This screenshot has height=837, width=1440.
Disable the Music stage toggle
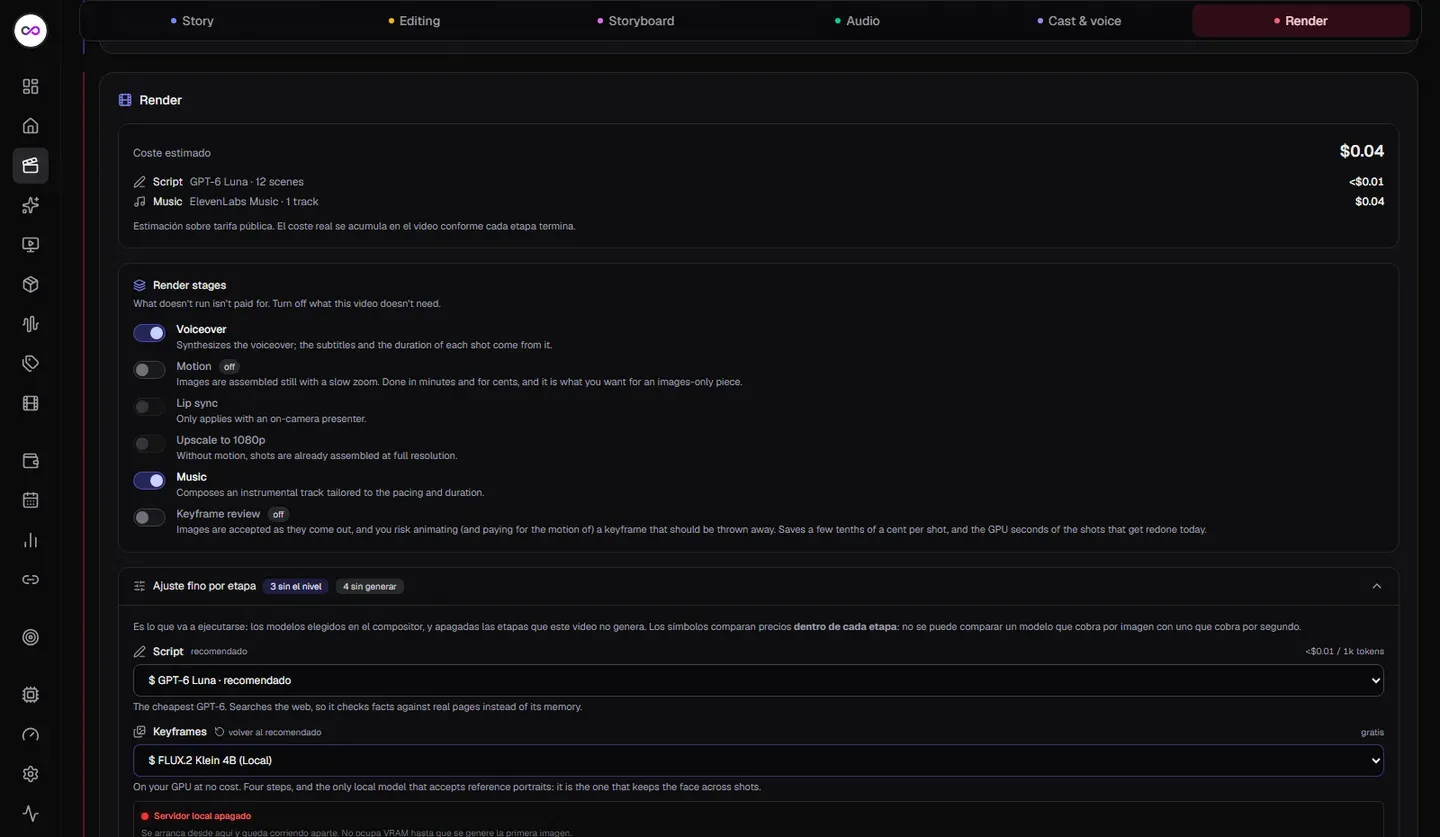[x=150, y=481]
